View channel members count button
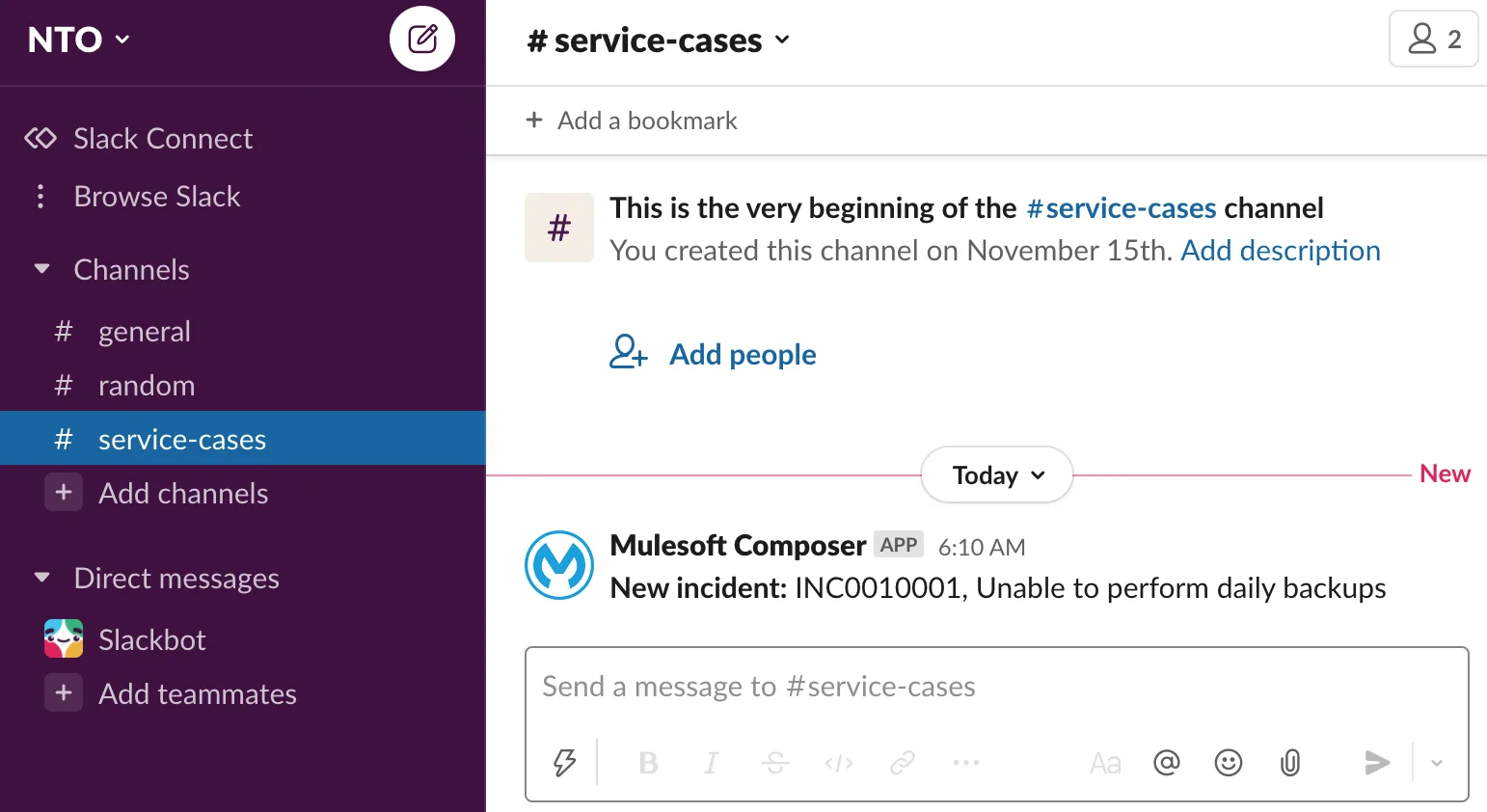 point(1433,39)
